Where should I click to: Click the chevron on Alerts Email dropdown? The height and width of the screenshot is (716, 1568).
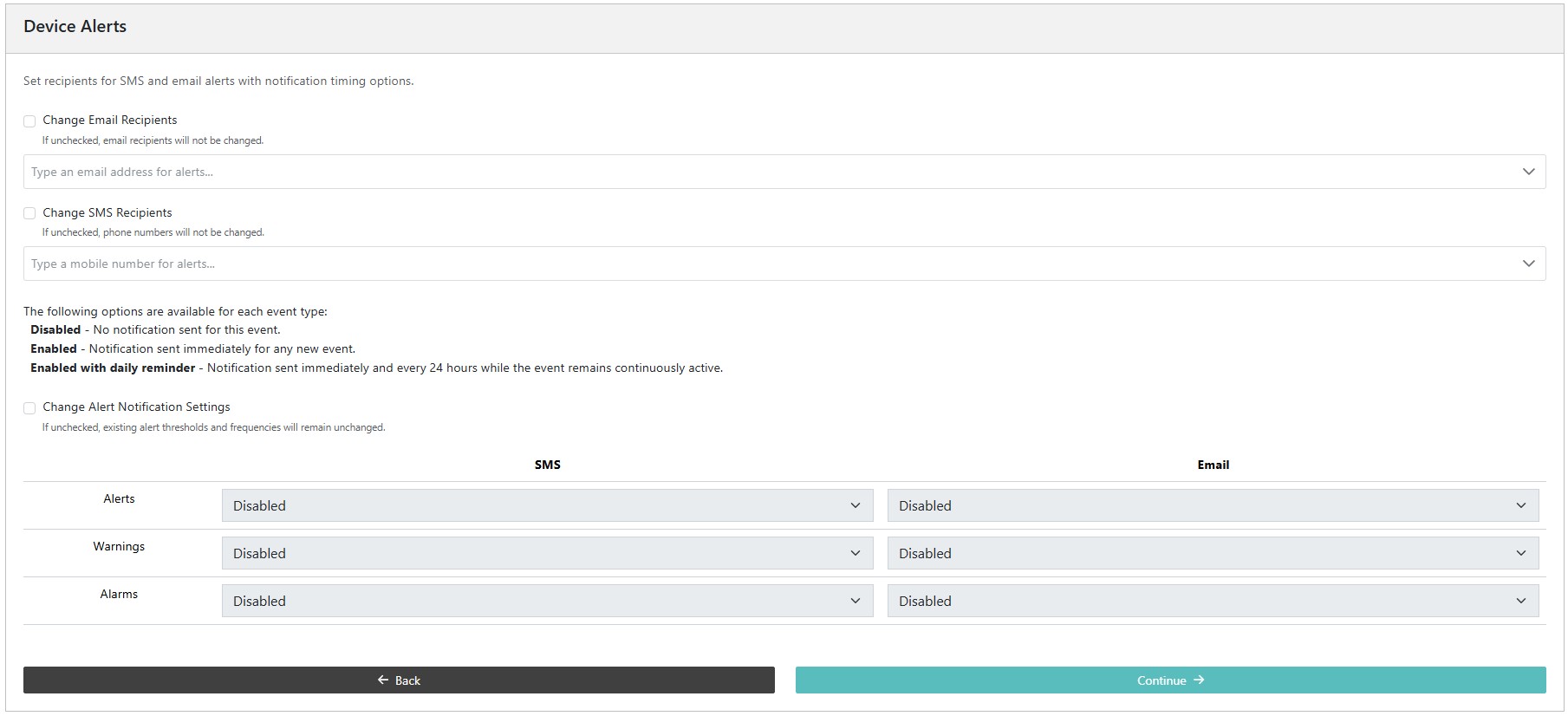coord(1520,505)
